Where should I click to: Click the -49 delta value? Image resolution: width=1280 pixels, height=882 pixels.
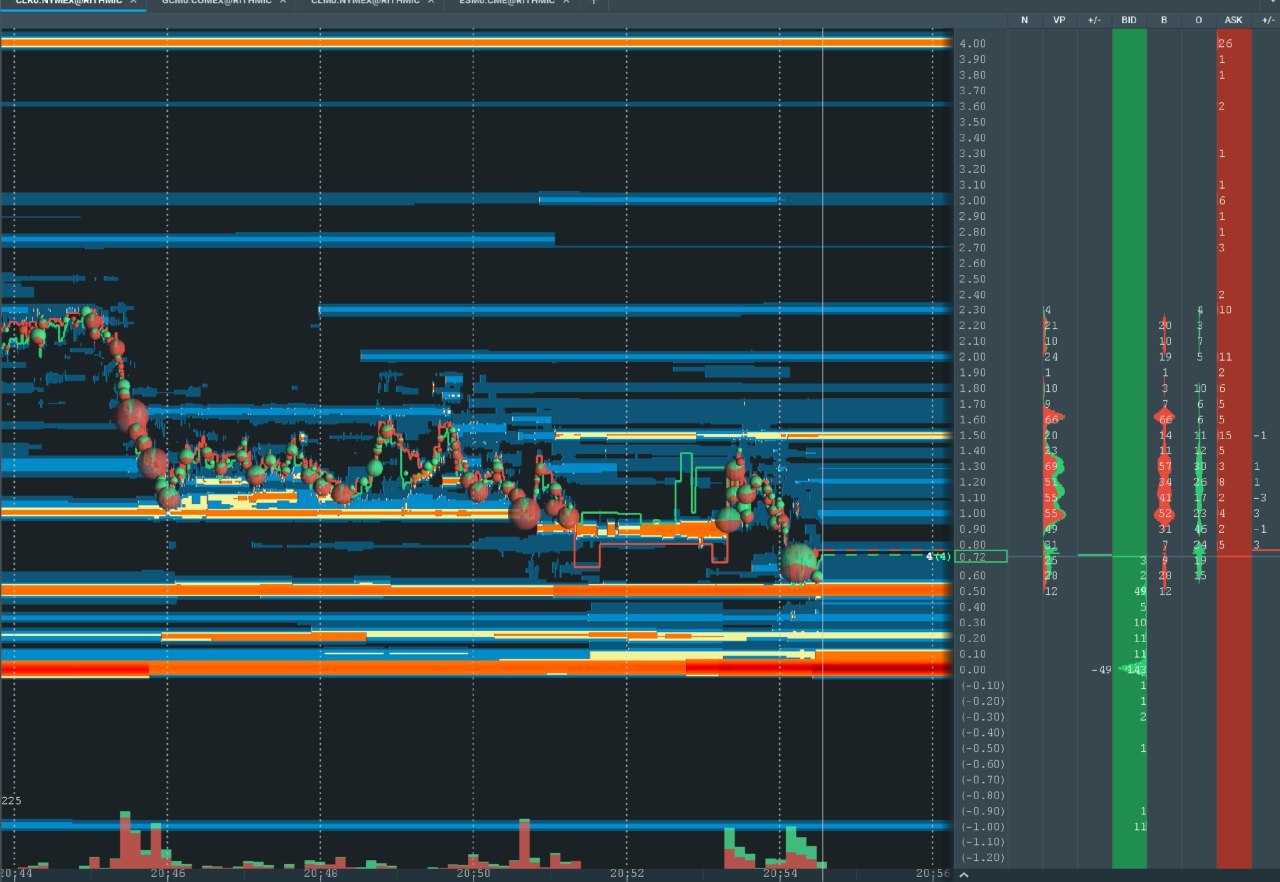click(1102, 670)
